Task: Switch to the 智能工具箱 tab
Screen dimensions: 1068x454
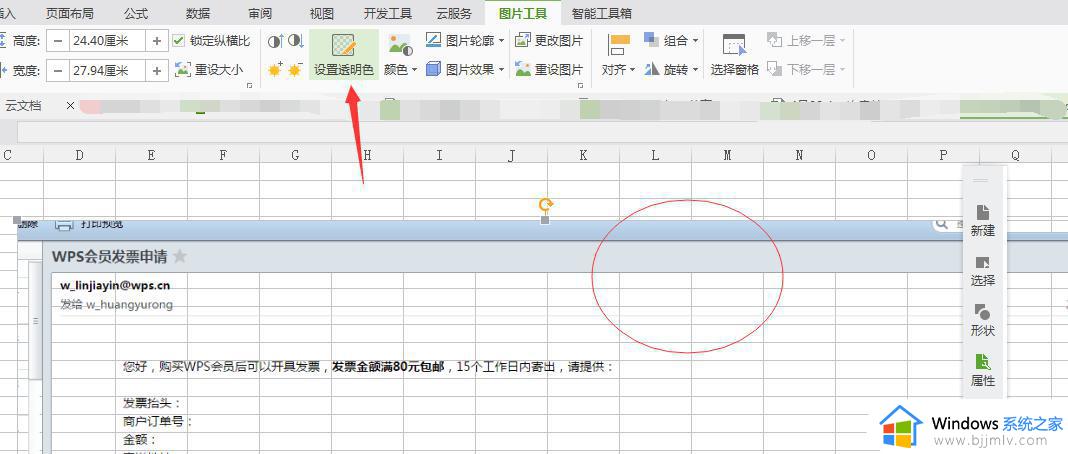Action: point(601,13)
